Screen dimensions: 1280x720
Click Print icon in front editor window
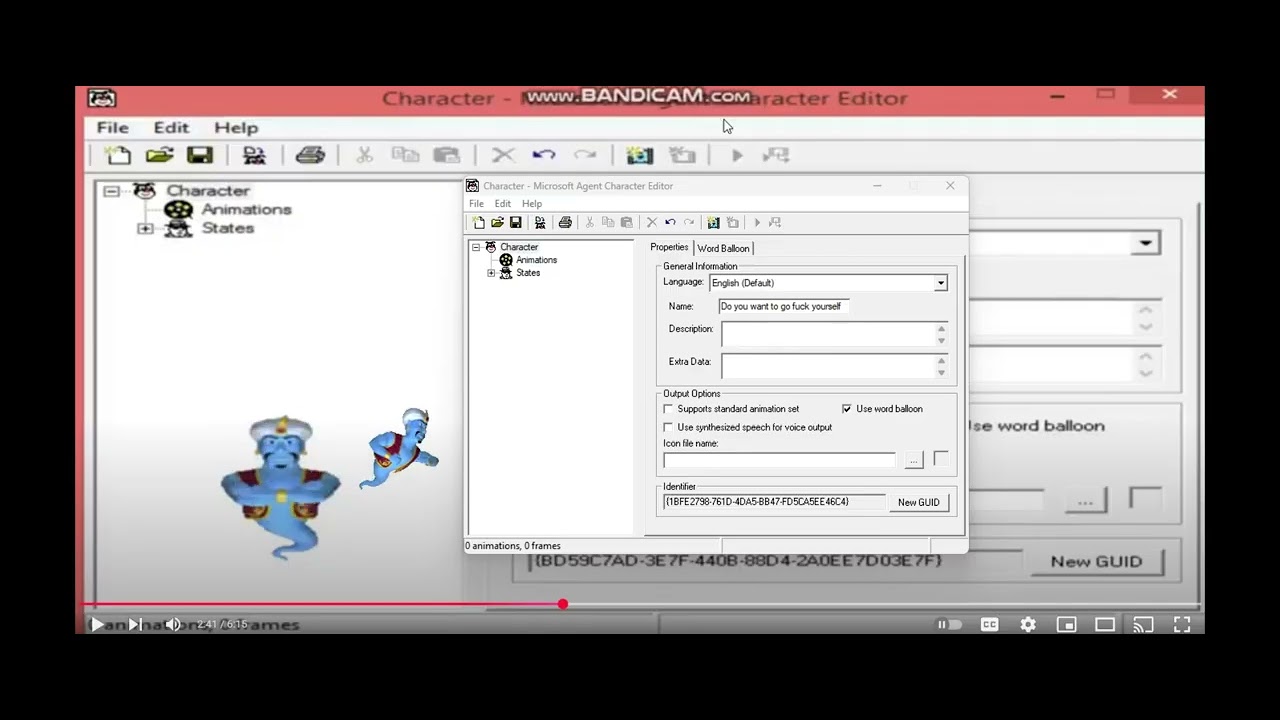[565, 222]
